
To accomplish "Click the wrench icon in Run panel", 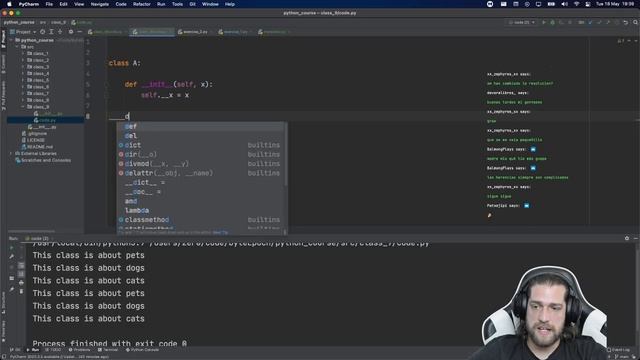I will click(11, 256).
